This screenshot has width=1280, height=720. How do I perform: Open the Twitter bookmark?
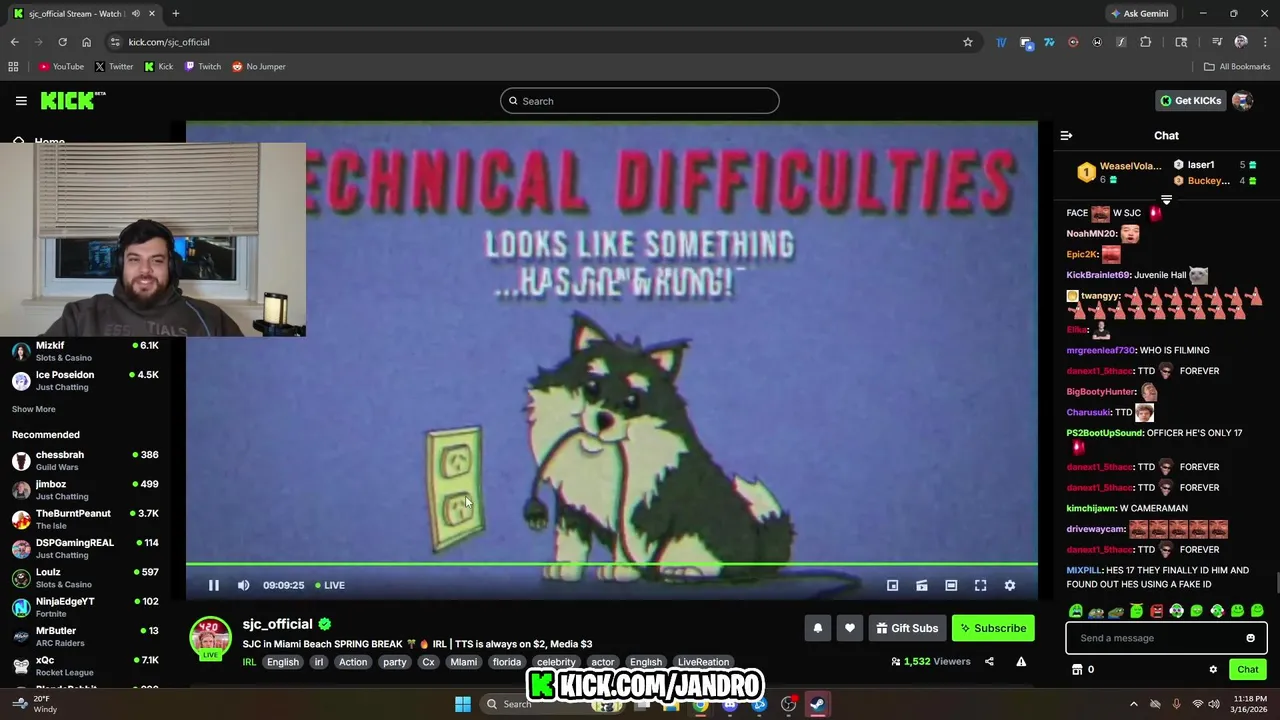coord(114,67)
